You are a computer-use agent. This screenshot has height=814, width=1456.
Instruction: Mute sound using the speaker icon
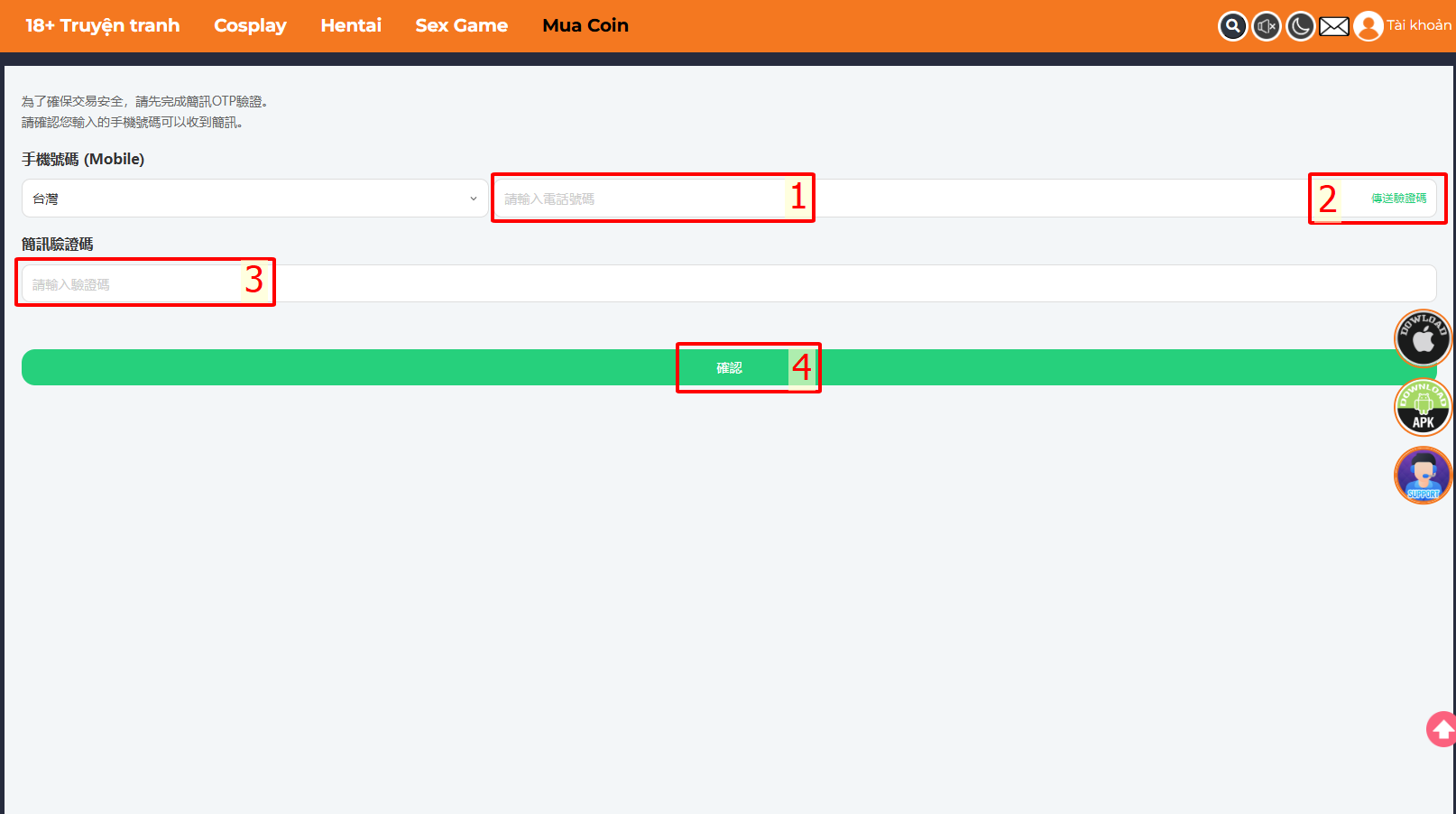pyautogui.click(x=1267, y=26)
